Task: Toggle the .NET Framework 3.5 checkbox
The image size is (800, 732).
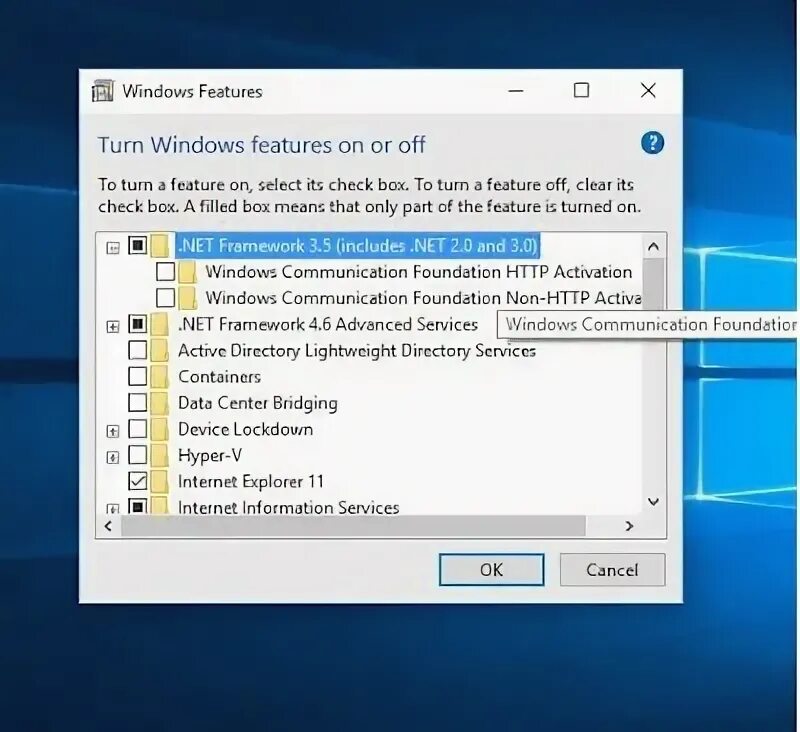Action: click(137, 245)
